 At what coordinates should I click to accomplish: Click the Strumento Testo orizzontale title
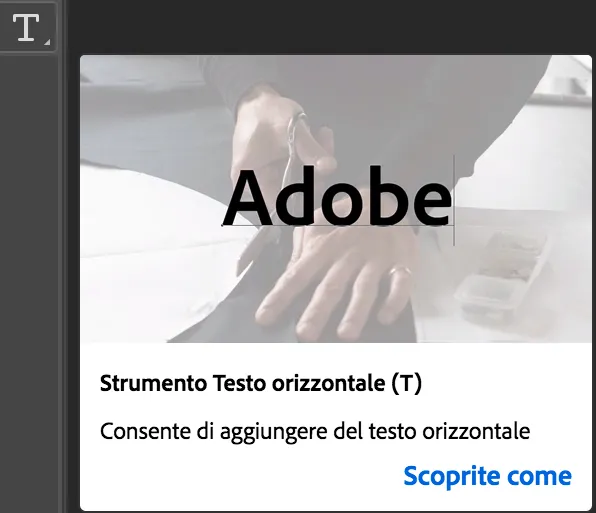[x=261, y=383]
